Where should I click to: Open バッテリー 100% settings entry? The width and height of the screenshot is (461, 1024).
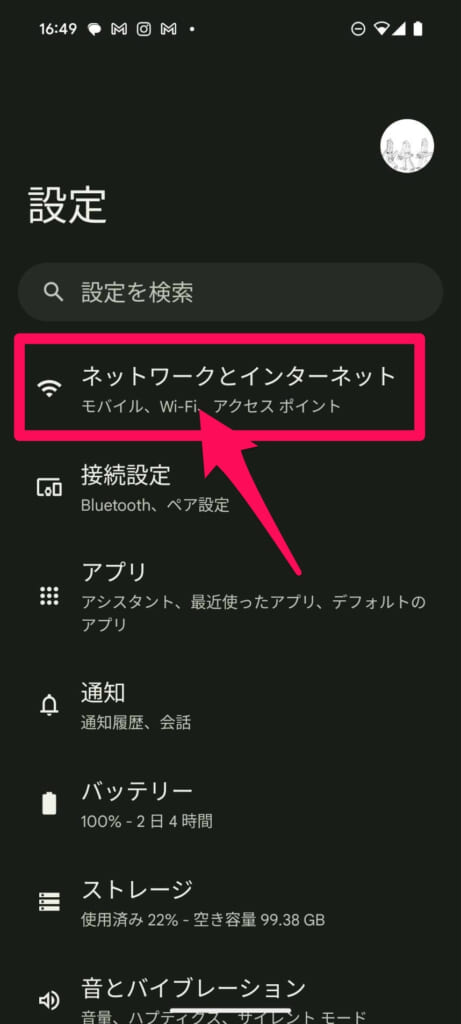coord(230,803)
